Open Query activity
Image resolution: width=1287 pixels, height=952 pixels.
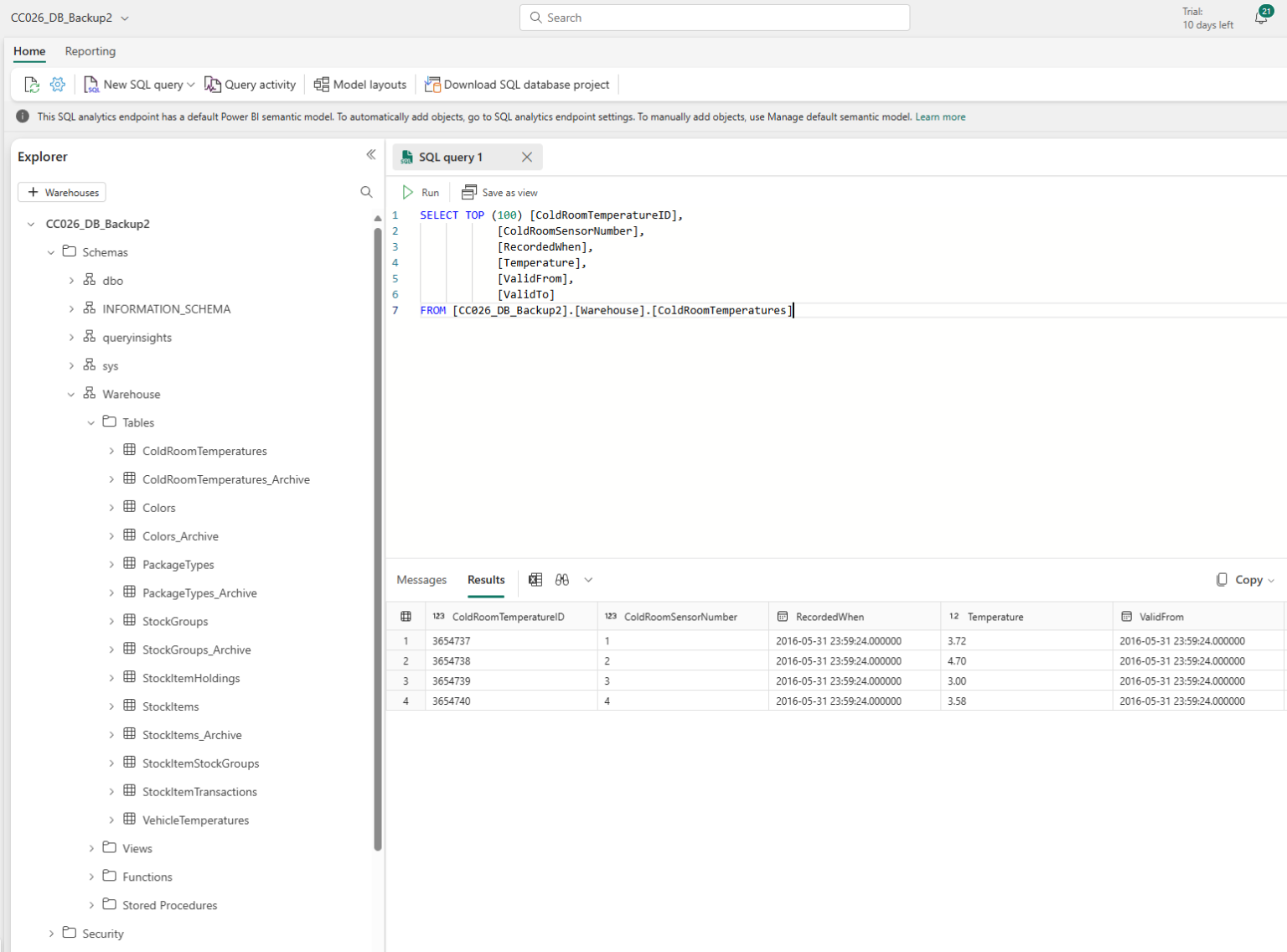pyautogui.click(x=251, y=84)
